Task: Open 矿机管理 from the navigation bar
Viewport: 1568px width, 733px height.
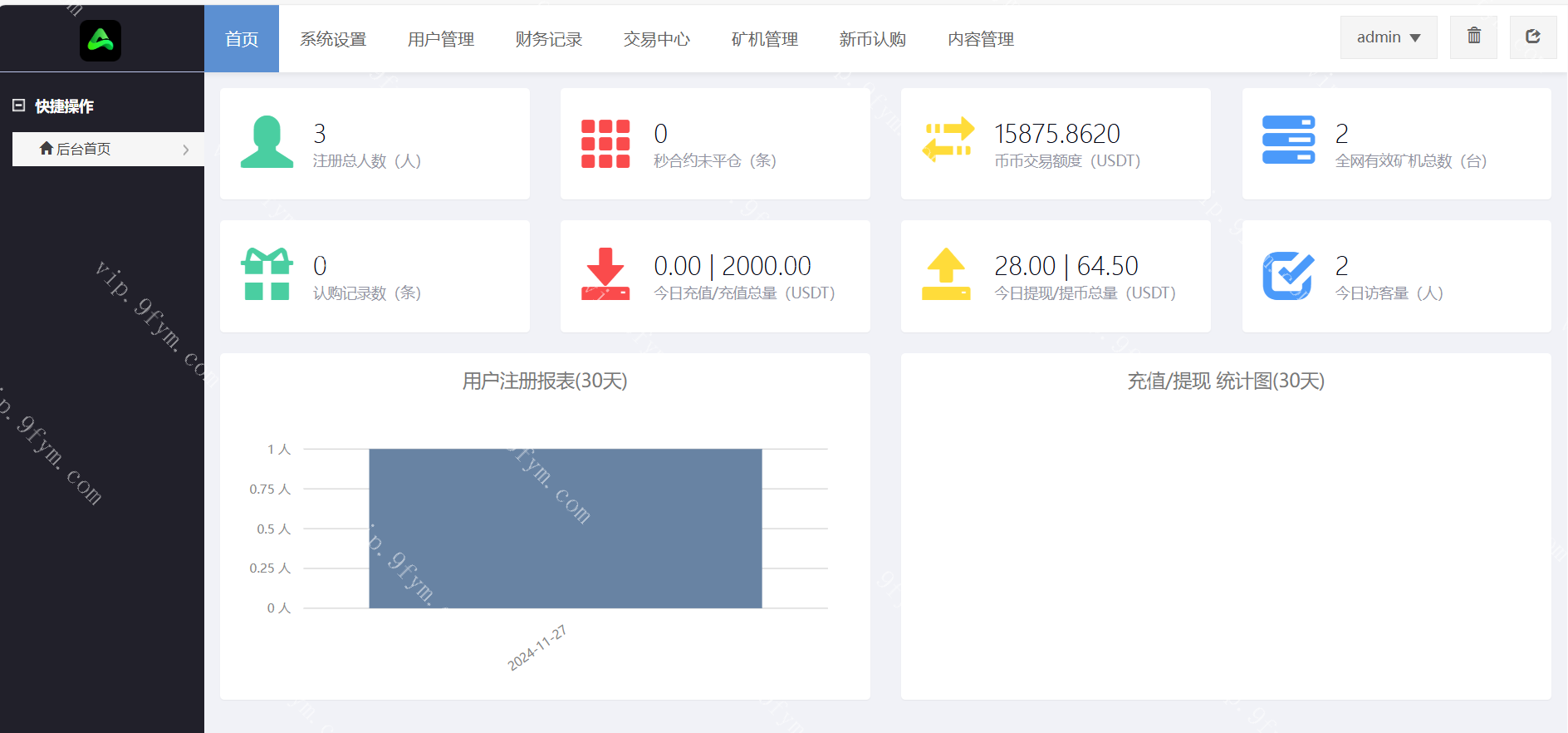Action: click(x=765, y=39)
